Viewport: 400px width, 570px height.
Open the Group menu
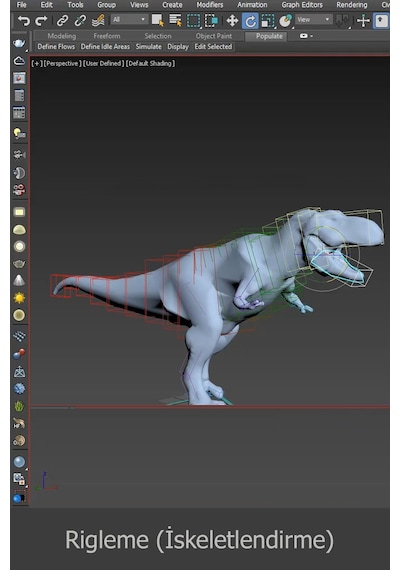click(x=106, y=5)
